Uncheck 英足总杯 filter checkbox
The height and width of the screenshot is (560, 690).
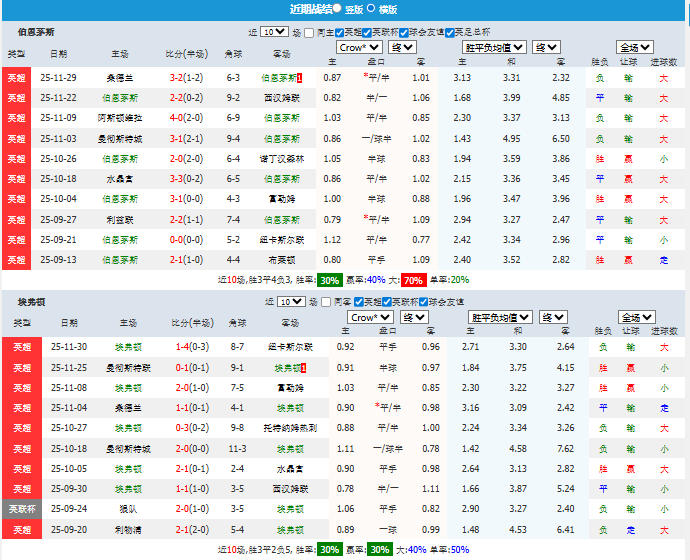[449, 32]
